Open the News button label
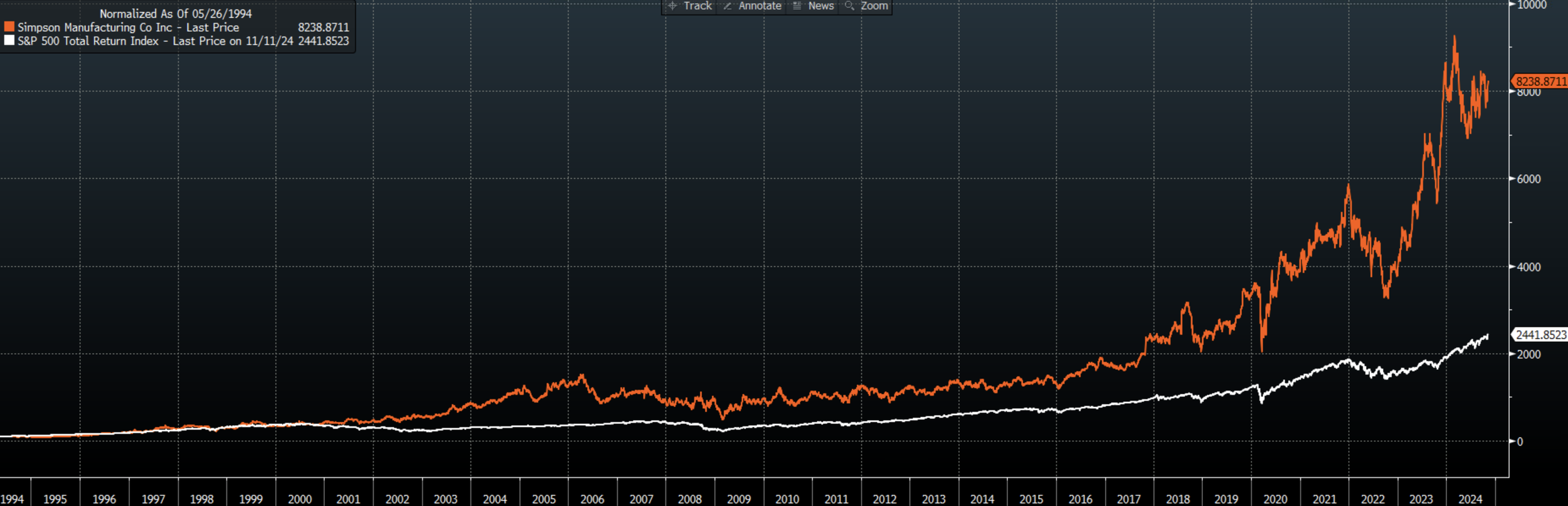 pyautogui.click(x=821, y=6)
